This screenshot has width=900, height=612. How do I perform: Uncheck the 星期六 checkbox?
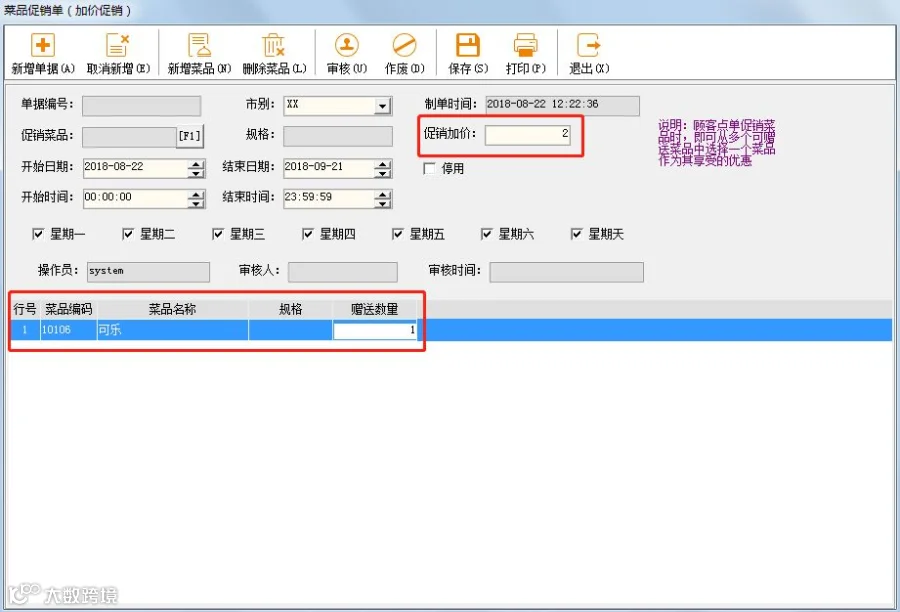pyautogui.click(x=487, y=234)
